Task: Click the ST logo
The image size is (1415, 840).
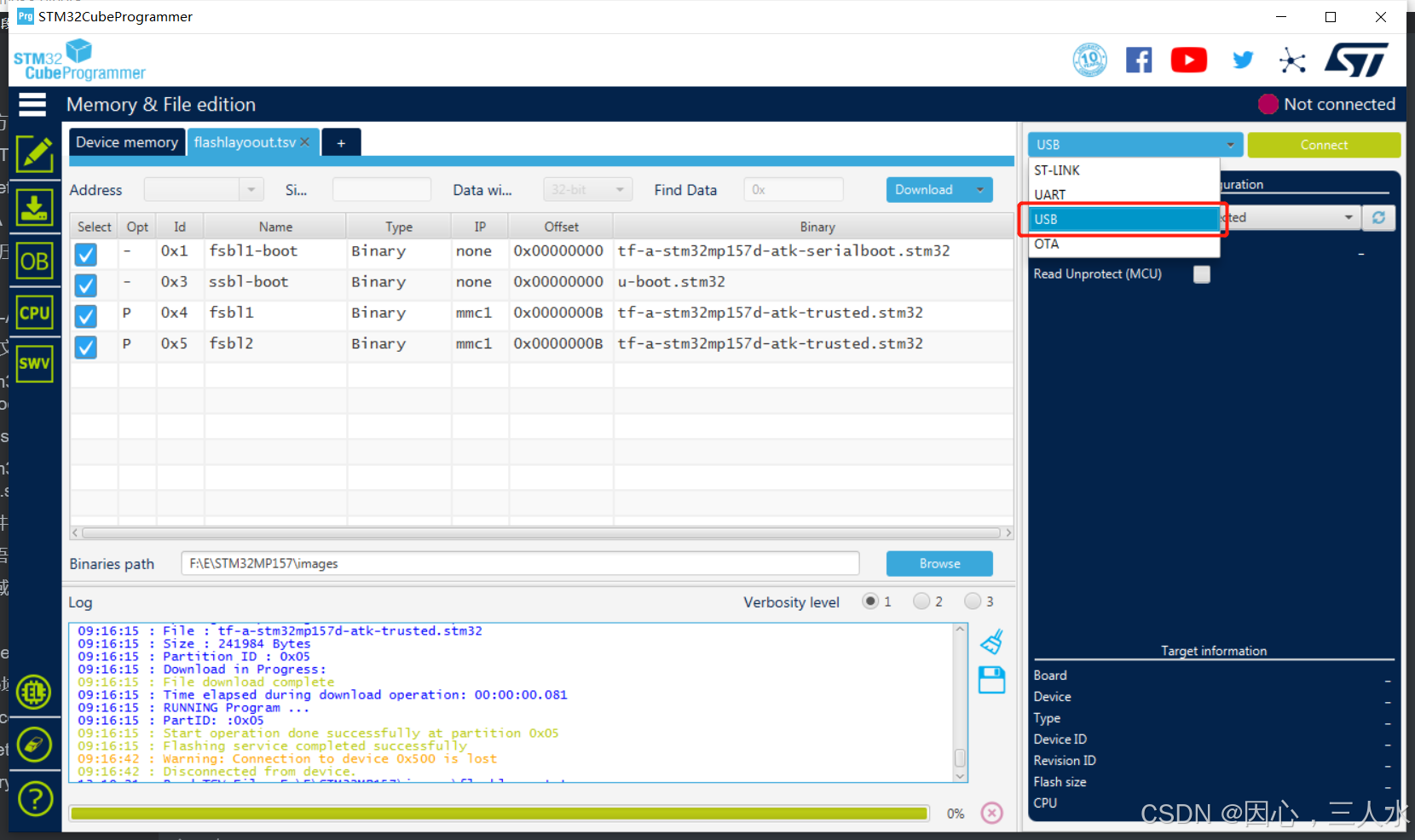Action: click(1356, 60)
